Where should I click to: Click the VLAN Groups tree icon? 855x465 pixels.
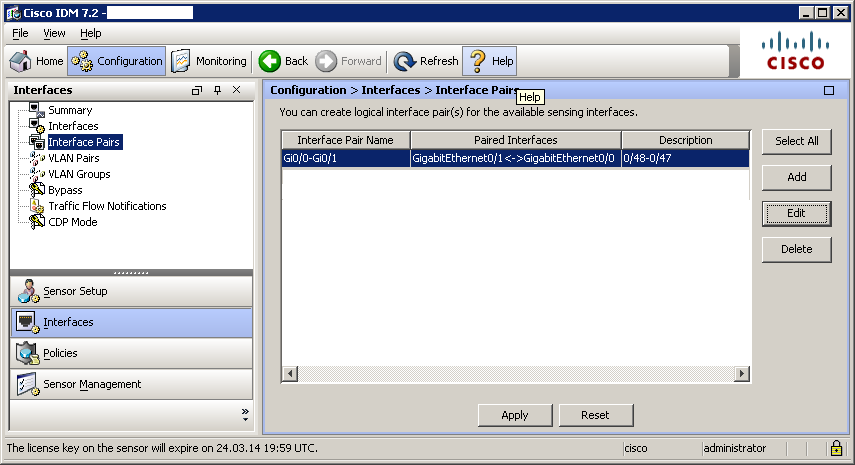point(37,174)
